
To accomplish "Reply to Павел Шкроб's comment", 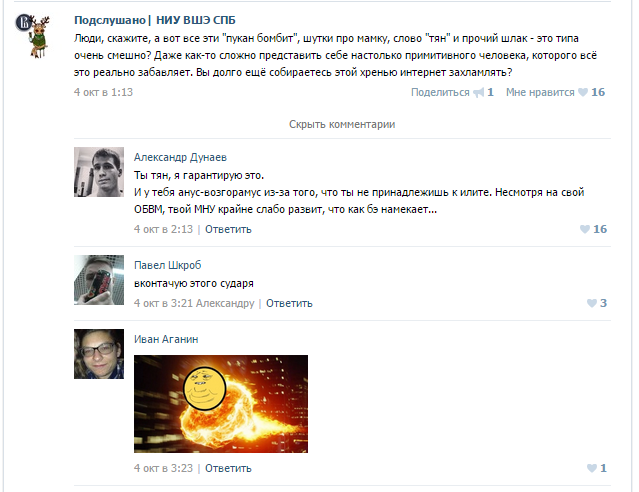I will 289,303.
